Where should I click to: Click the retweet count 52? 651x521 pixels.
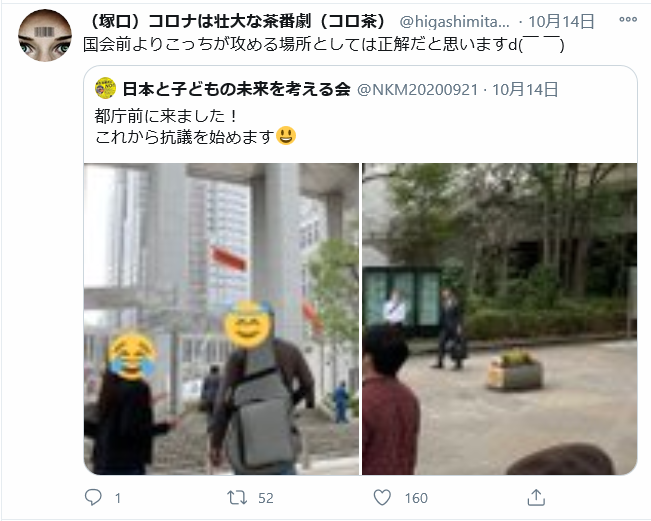pos(266,498)
